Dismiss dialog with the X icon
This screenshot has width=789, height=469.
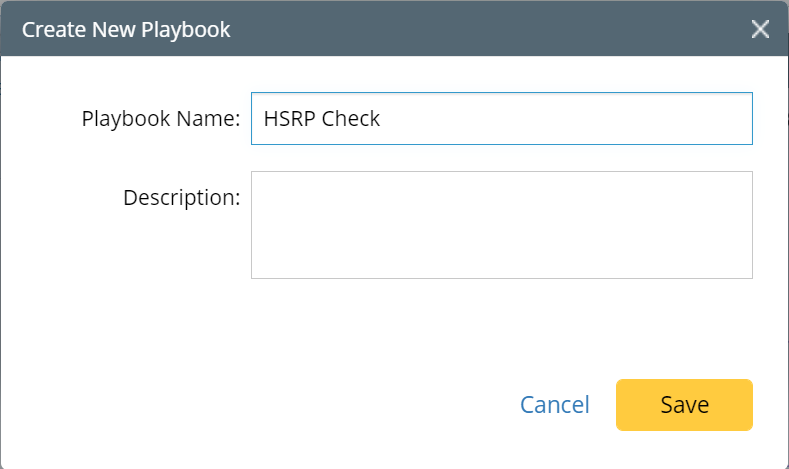760,29
